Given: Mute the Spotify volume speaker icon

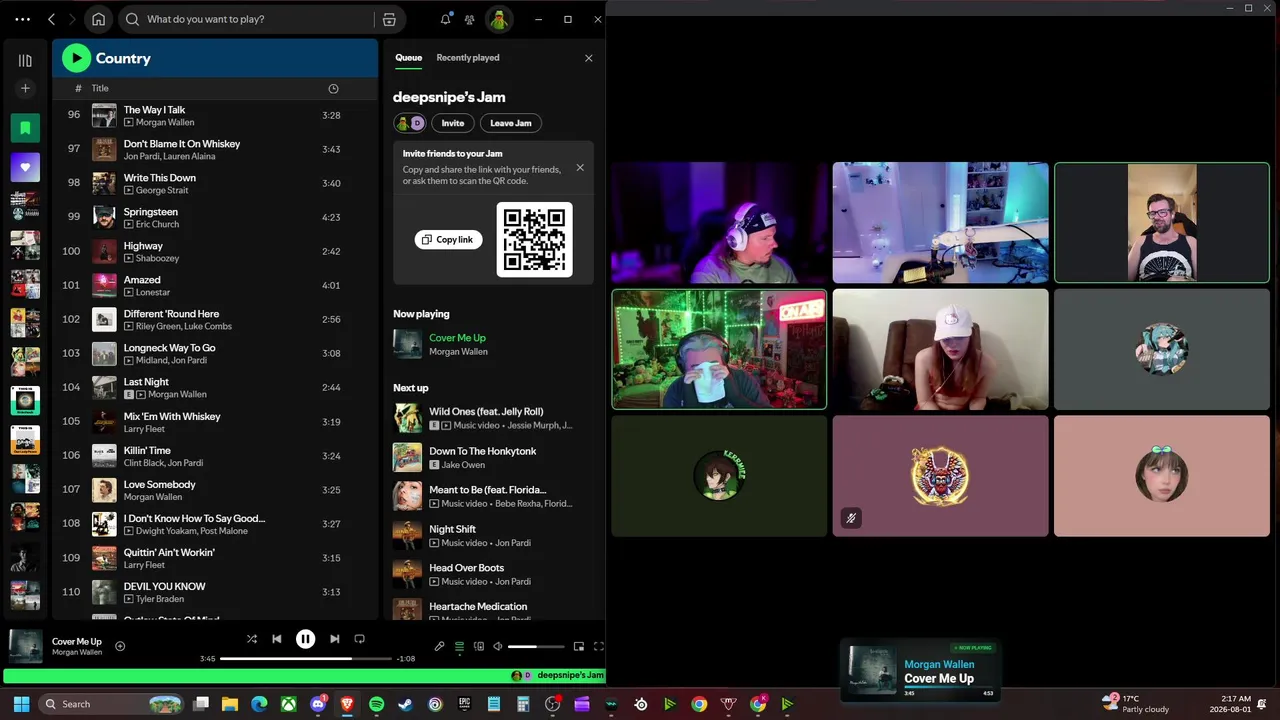Looking at the screenshot, I should pyautogui.click(x=498, y=646).
